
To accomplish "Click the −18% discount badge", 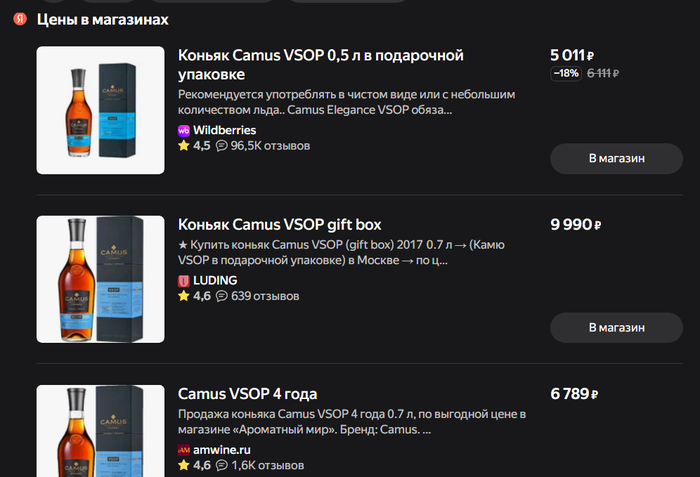I will 566,73.
